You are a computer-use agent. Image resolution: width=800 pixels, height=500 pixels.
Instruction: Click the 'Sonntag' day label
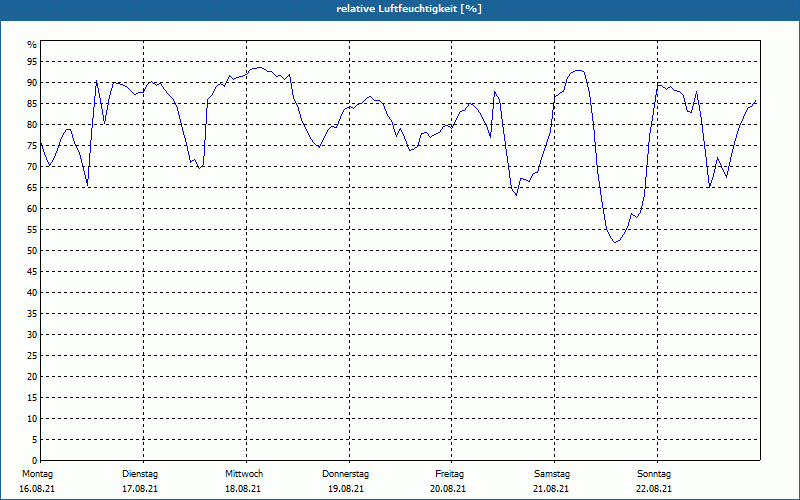click(654, 474)
